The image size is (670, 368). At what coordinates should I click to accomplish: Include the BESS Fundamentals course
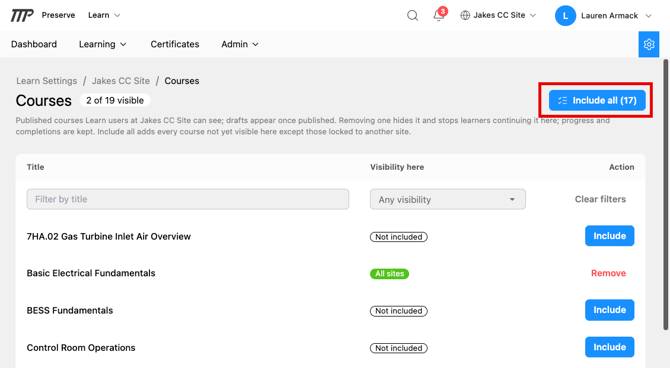[x=609, y=310]
